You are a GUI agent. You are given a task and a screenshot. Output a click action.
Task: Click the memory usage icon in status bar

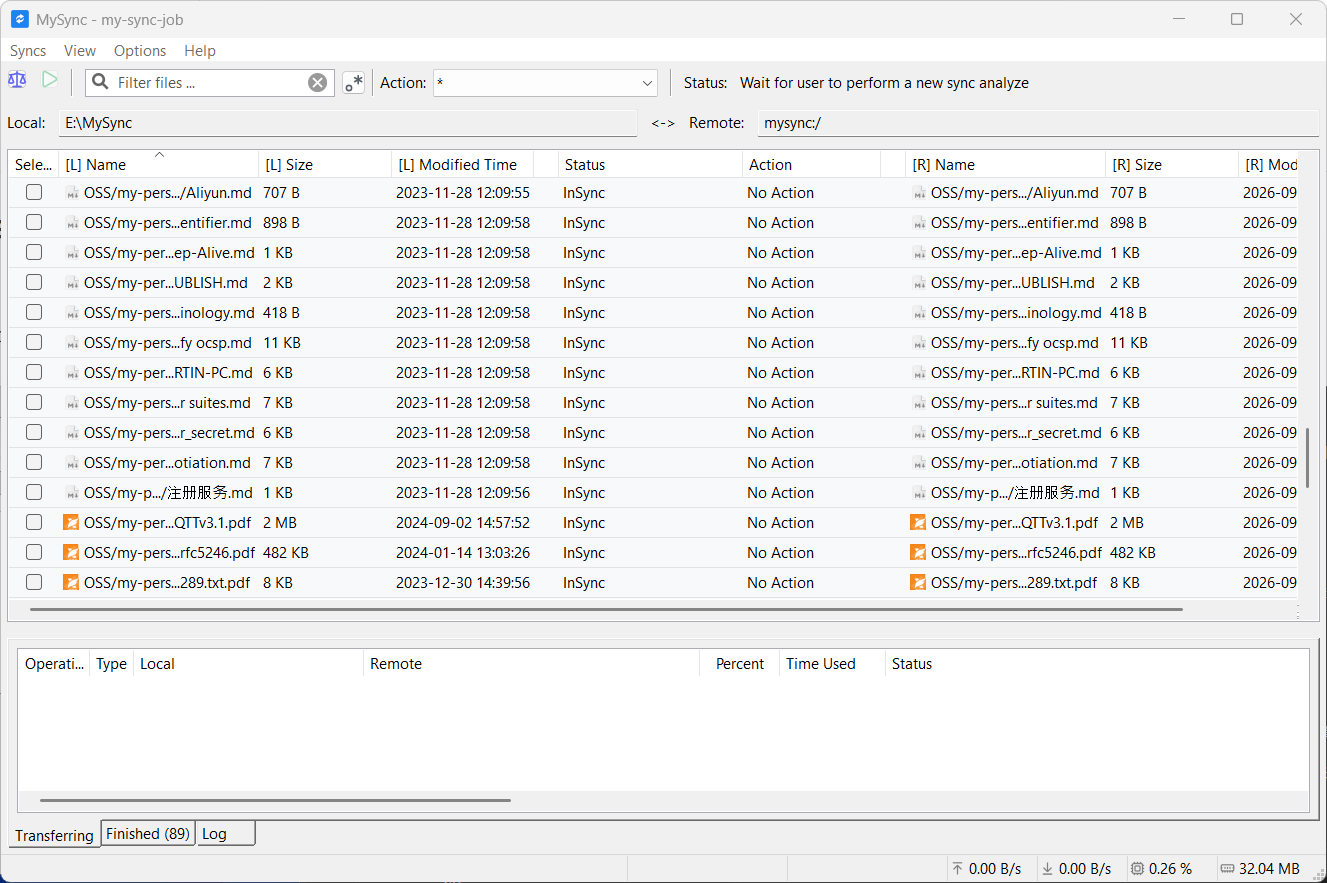coord(1227,868)
